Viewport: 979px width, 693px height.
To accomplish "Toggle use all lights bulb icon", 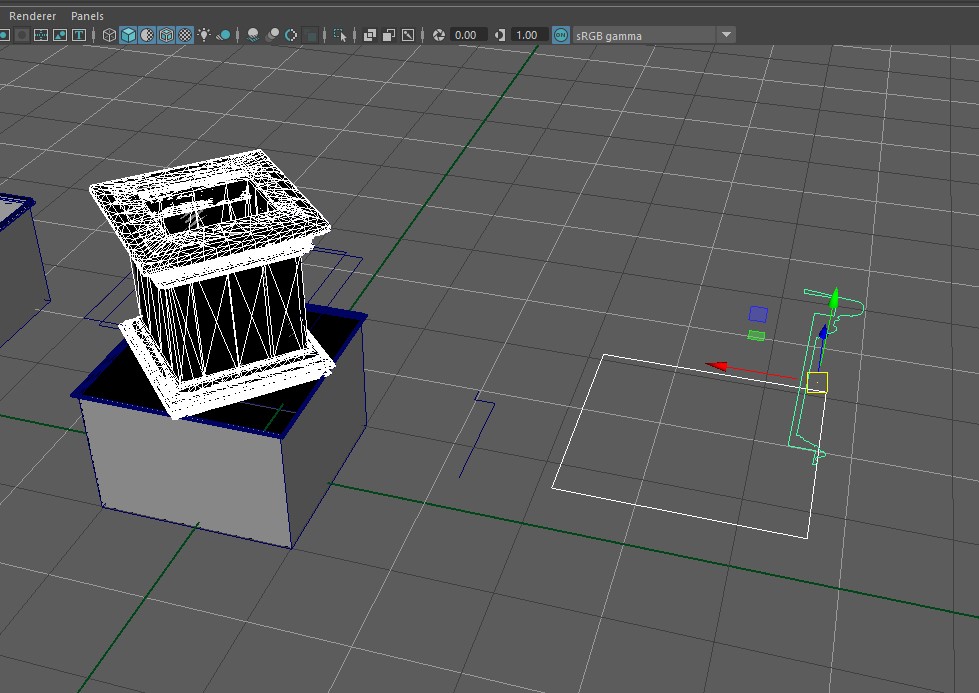I will pyautogui.click(x=204, y=35).
